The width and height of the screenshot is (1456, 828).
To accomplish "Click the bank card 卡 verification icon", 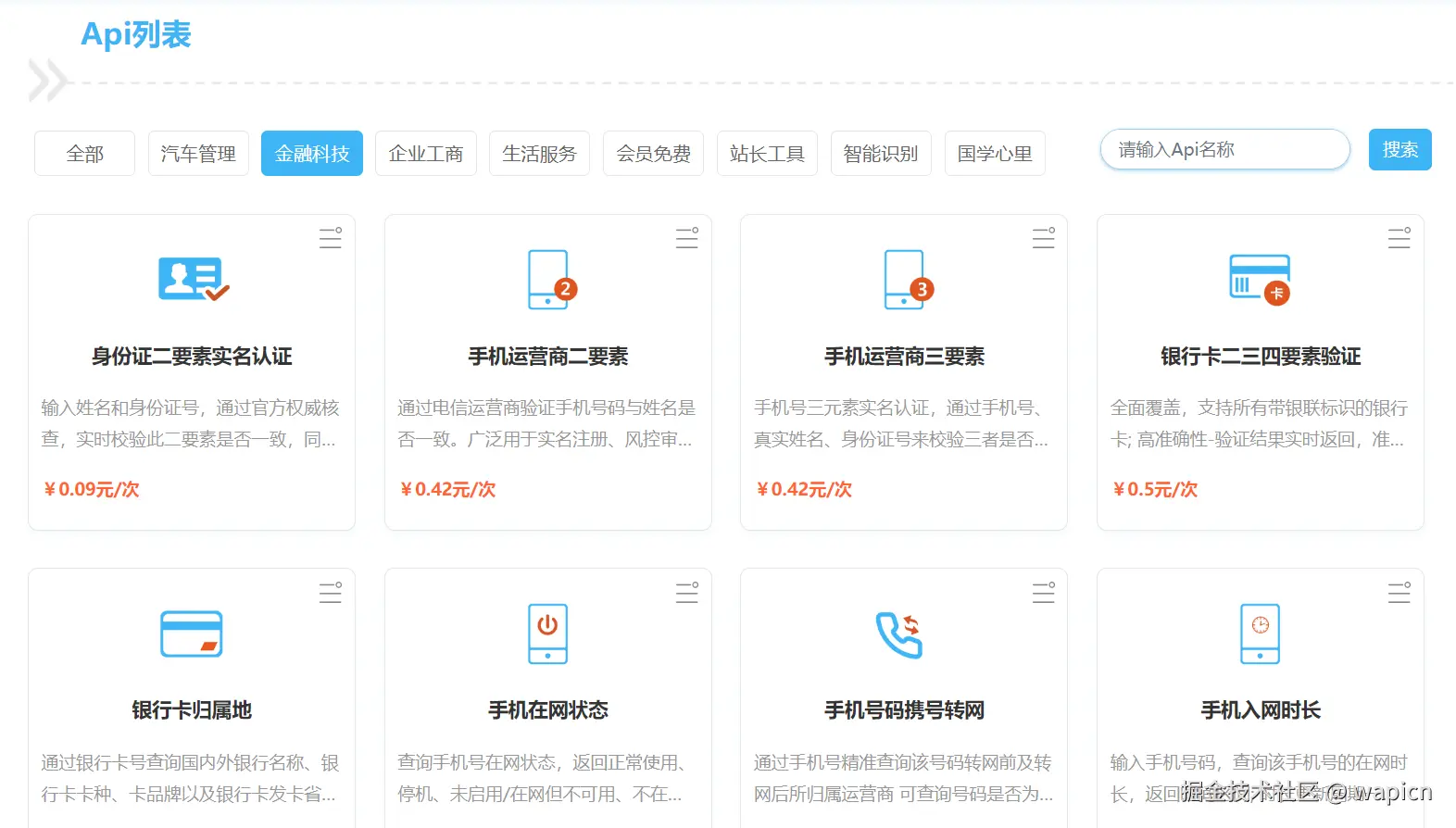I will point(1260,279).
